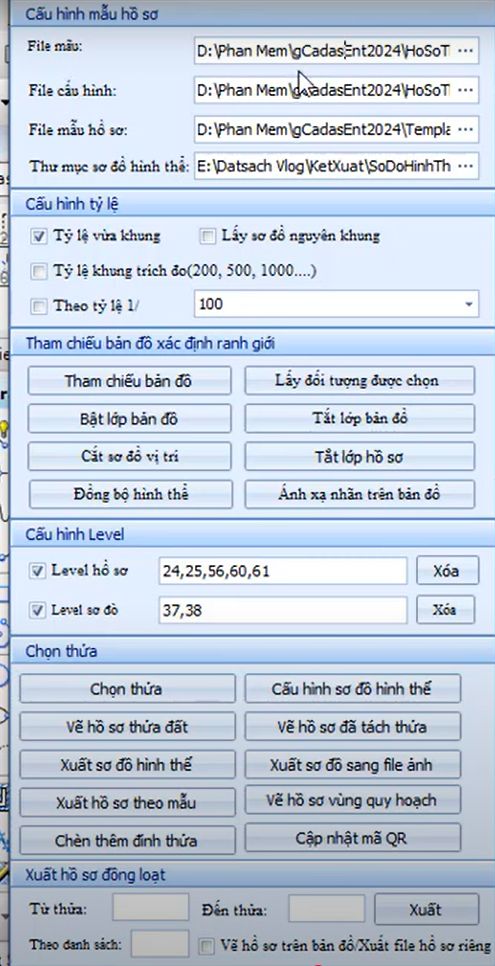
Task: Click Đồng bộ hình thể button
Action: pos(131,494)
